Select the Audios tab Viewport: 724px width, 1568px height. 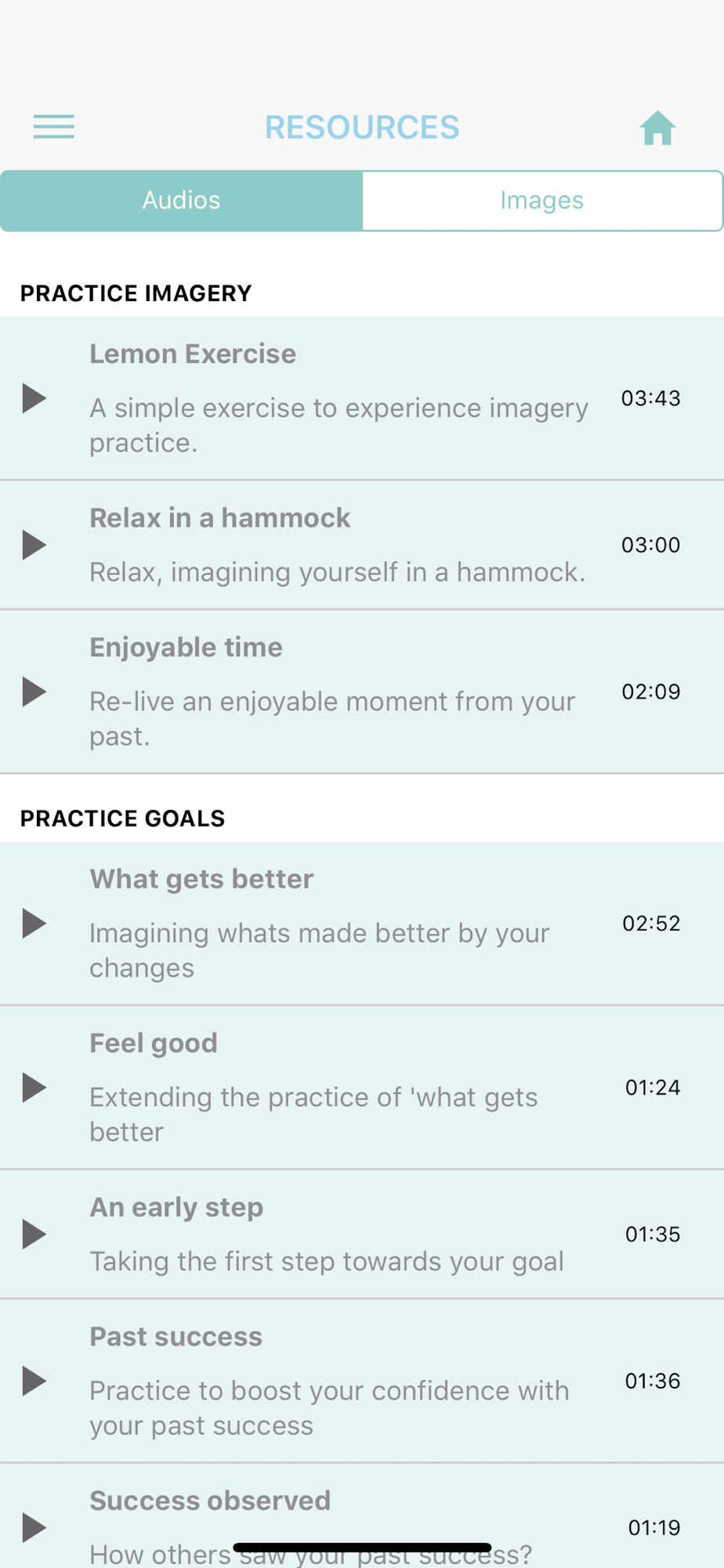tap(181, 201)
